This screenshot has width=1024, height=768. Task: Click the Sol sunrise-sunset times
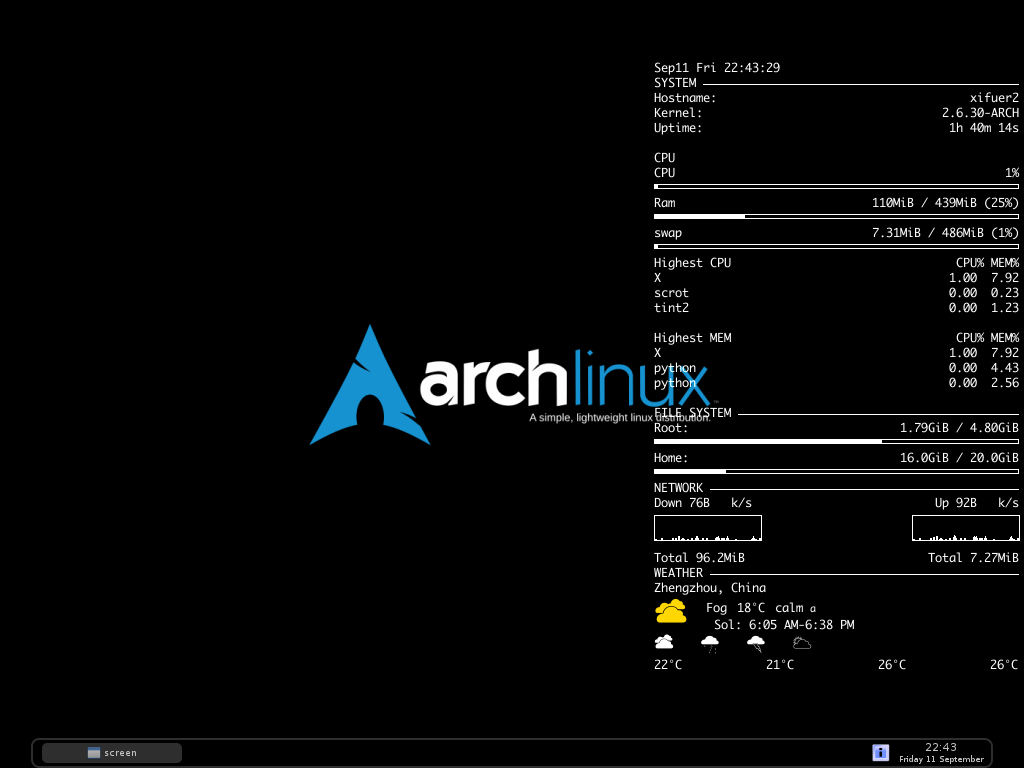(784, 625)
